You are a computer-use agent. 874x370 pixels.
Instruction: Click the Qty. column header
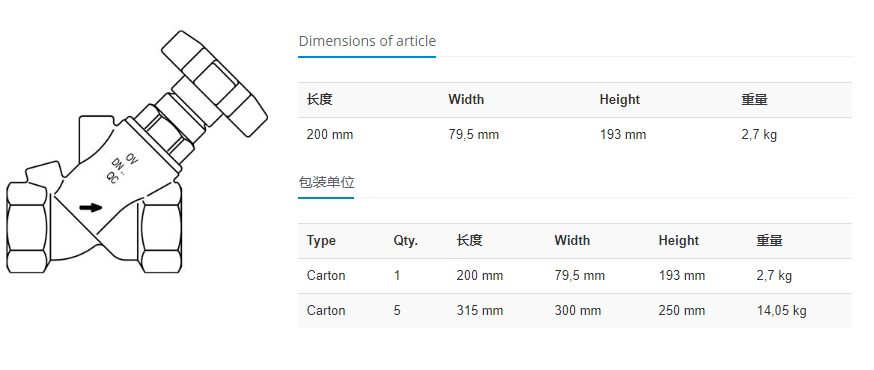coord(405,241)
